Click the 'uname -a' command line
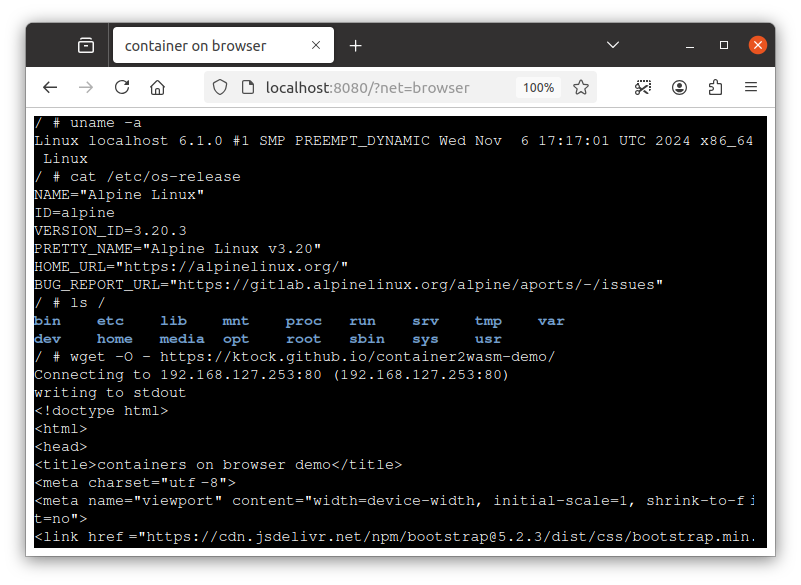The image size is (801, 585). pyautogui.click(x=87, y=123)
